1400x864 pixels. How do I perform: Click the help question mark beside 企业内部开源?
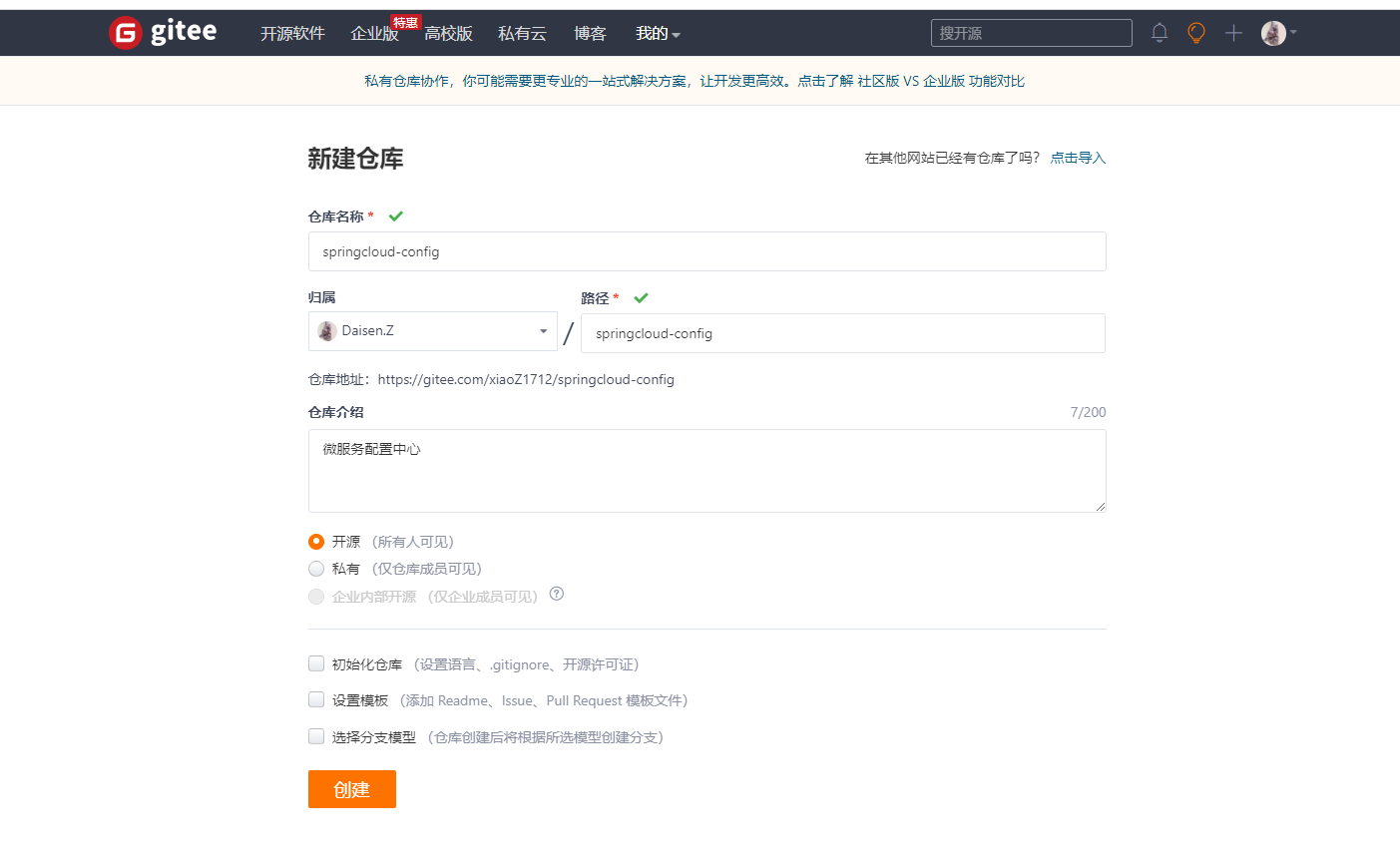click(x=556, y=594)
